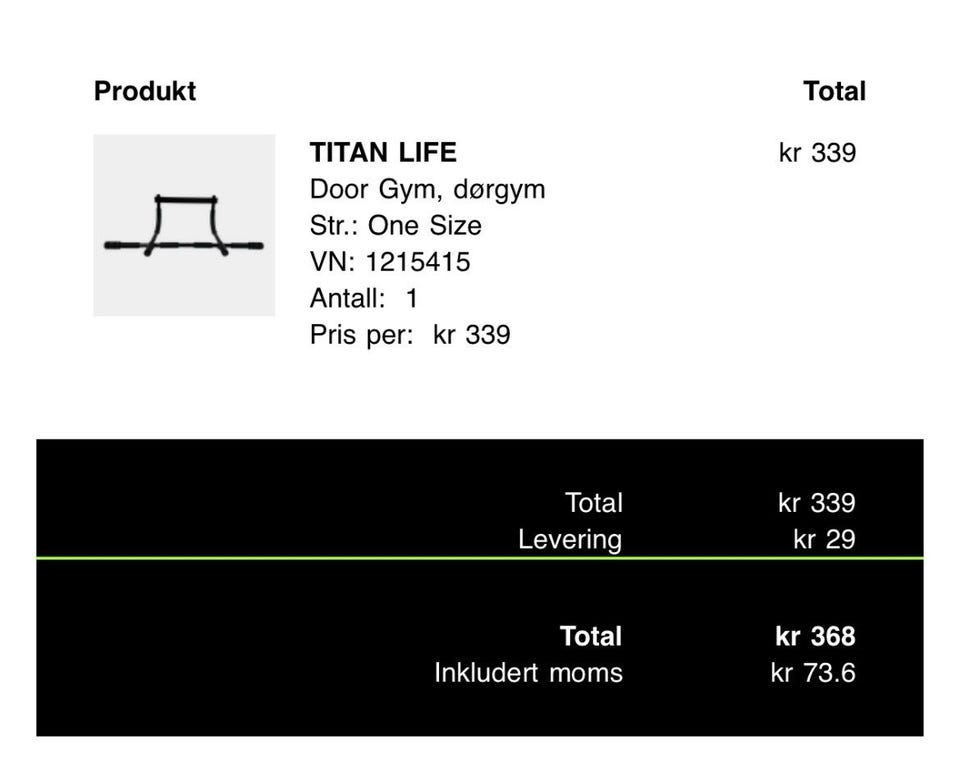The width and height of the screenshot is (960, 776).
Task: Select the quantity value 1 beside Antall
Action: click(412, 298)
